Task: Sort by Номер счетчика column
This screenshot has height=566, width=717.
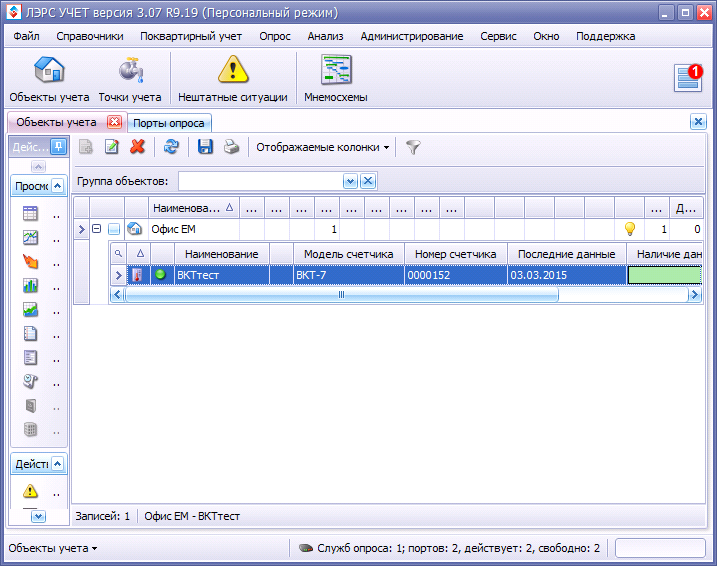Action: pos(455,254)
